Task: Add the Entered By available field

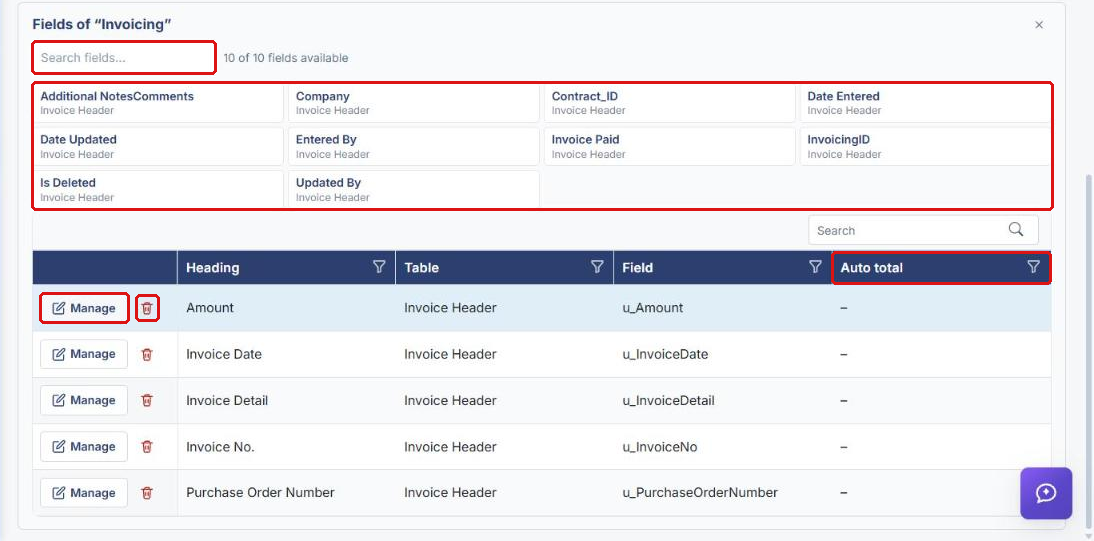Action: tap(414, 146)
